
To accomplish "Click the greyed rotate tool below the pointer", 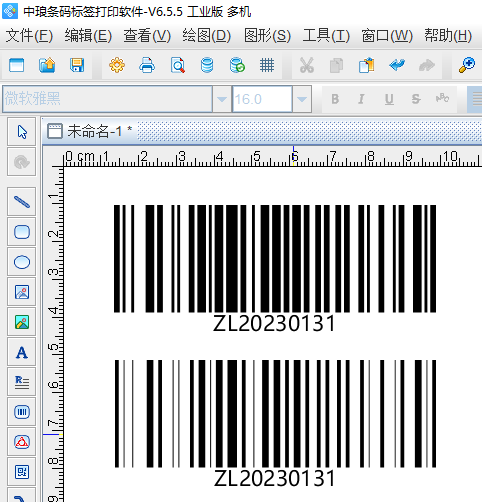I will point(22,162).
